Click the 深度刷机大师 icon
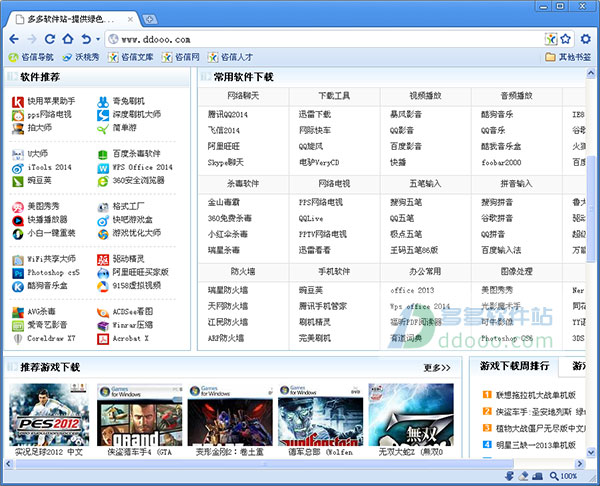 (103, 115)
